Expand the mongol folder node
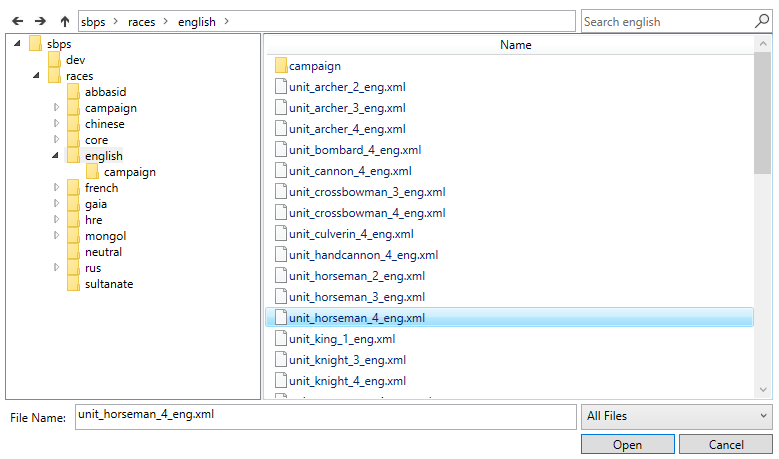 56,235
